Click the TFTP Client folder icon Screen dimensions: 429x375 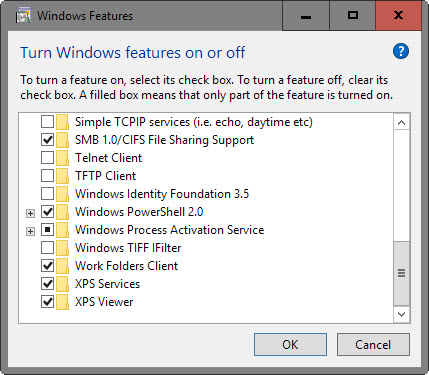[62, 176]
